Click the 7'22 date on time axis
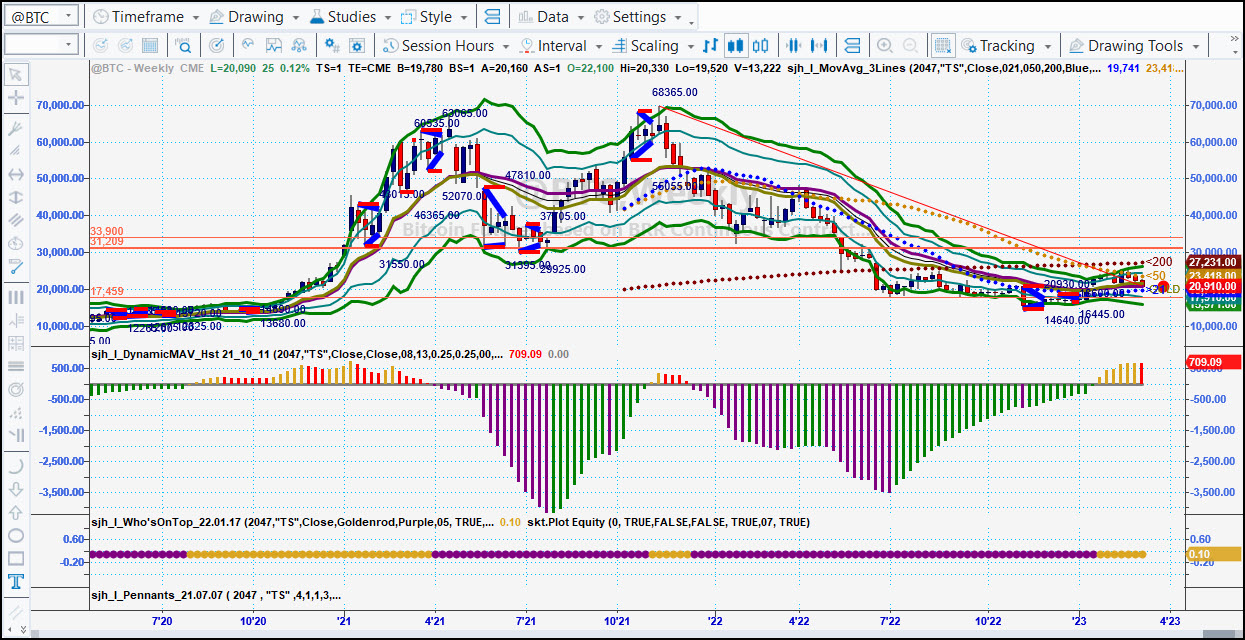 click(890, 622)
